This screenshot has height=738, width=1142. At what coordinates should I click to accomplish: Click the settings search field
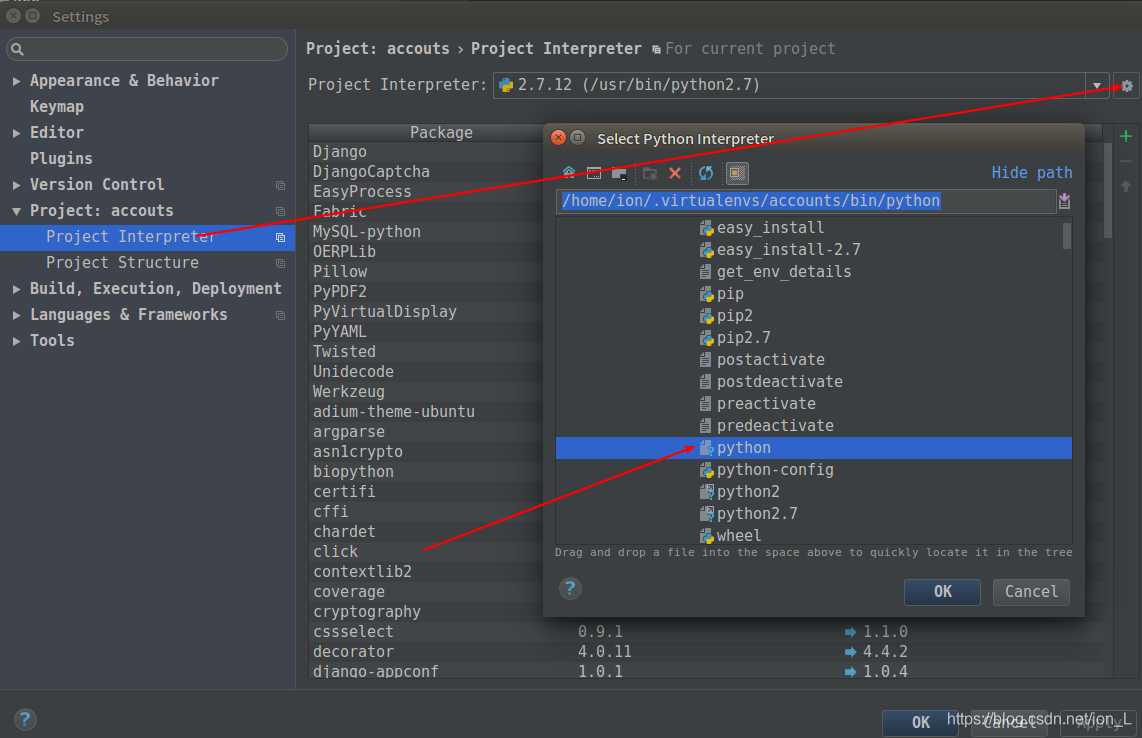pyautogui.click(x=147, y=49)
